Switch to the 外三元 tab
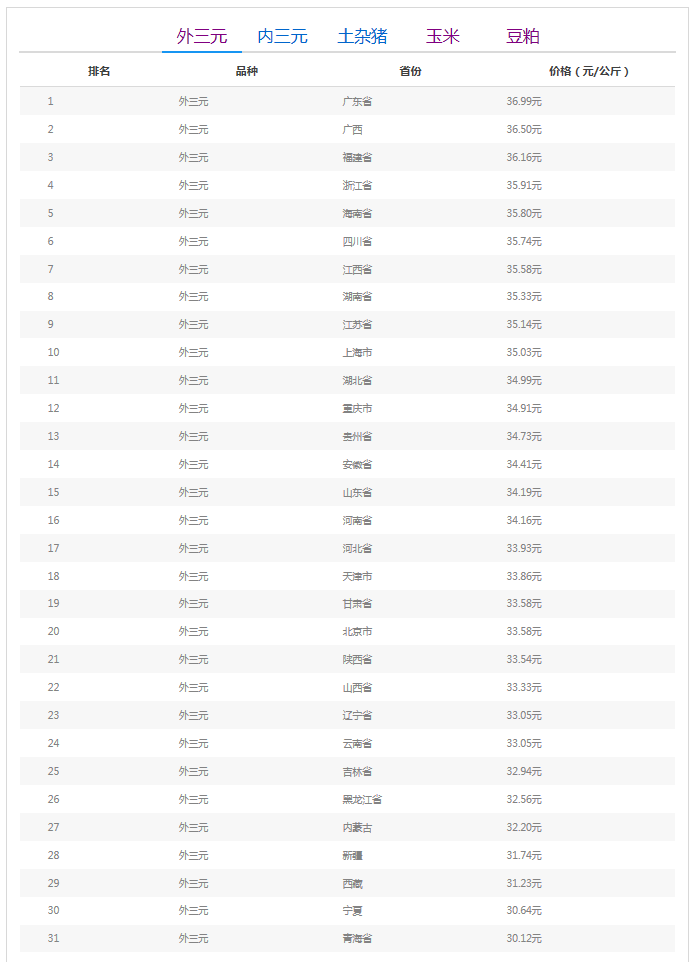Image resolution: width=697 pixels, height=962 pixels. (202, 37)
